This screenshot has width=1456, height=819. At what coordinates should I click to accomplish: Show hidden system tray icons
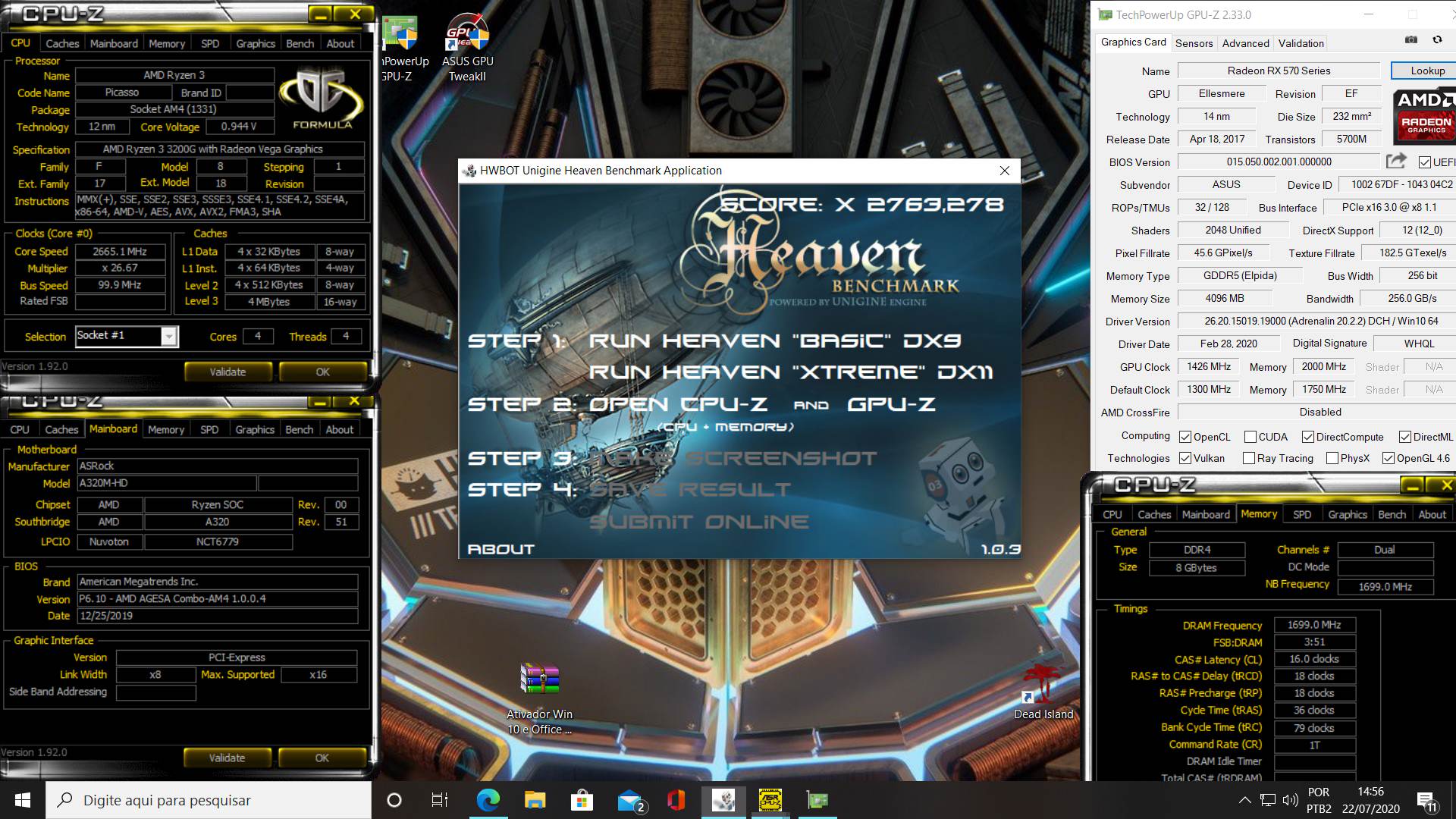(x=1244, y=800)
